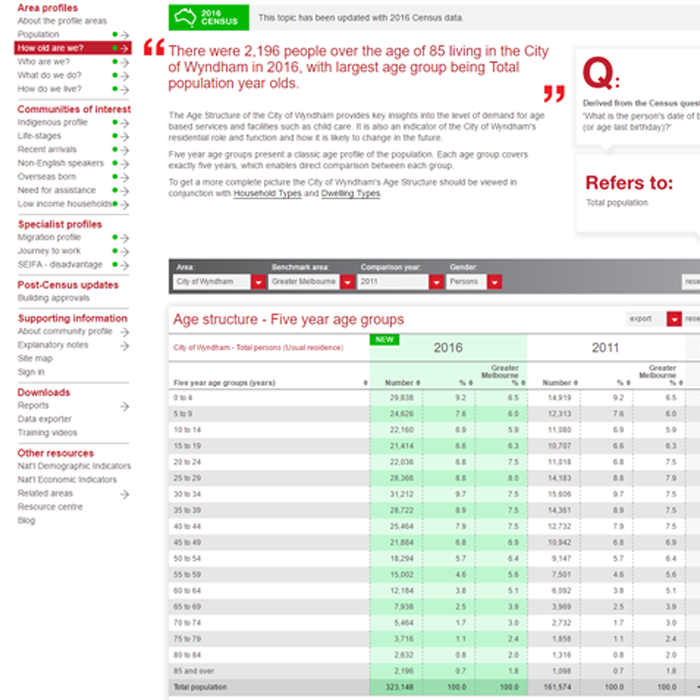Click arrow icon next to Who are we?
The height and width of the screenshot is (700, 700).
pos(125,62)
